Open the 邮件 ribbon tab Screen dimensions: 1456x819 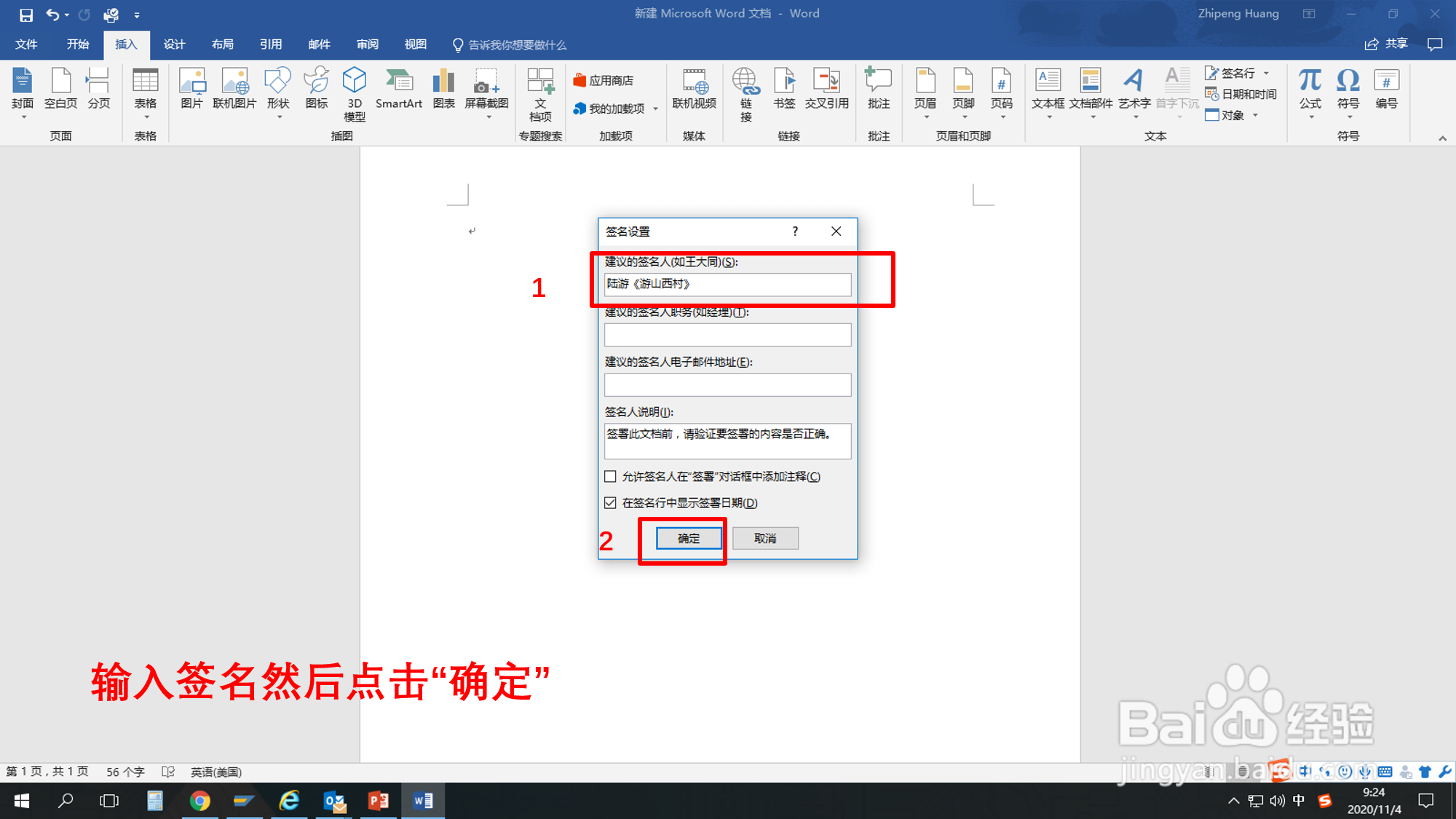pos(319,44)
